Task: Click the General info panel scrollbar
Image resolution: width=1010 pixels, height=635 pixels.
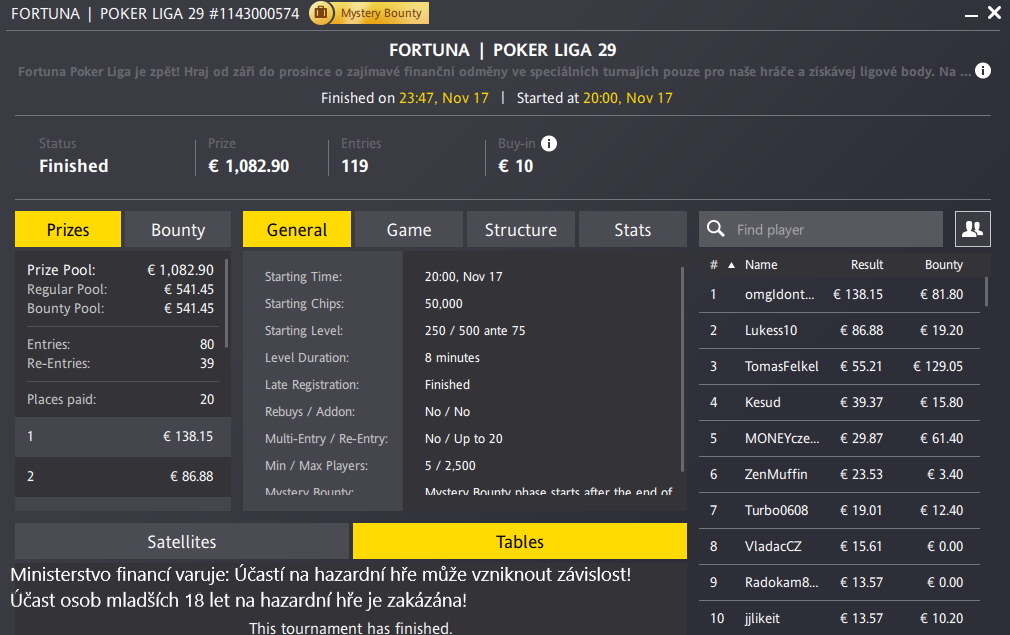Action: click(682, 369)
